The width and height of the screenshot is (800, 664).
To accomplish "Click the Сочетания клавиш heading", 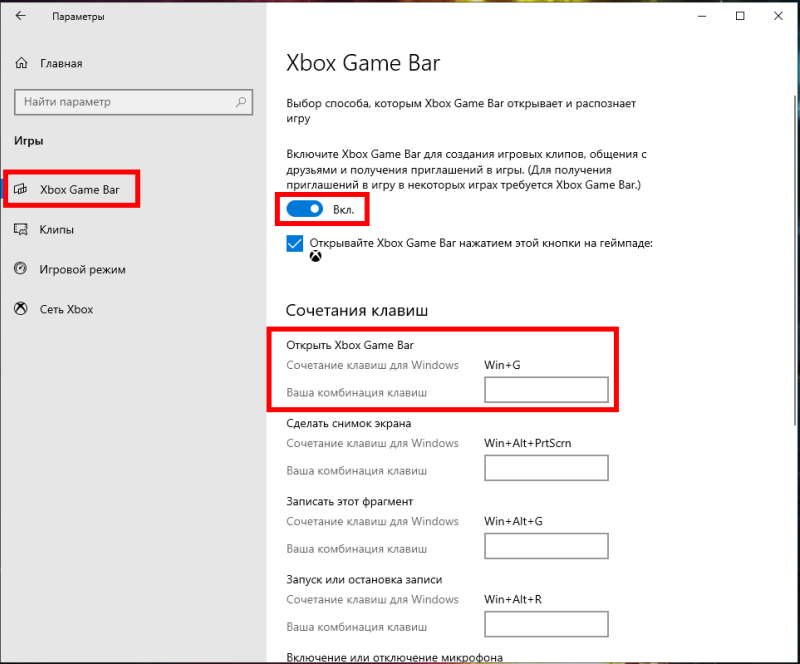I will [x=357, y=310].
